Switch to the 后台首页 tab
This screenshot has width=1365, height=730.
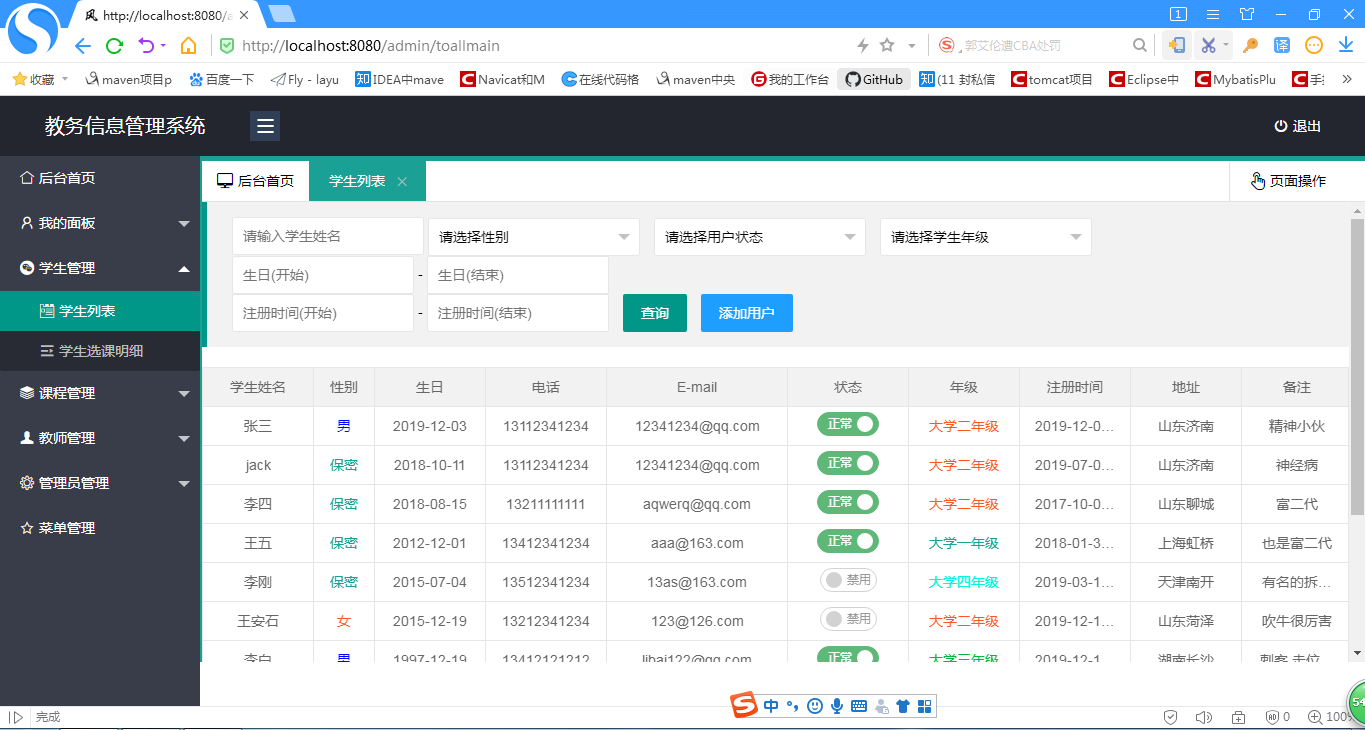click(x=255, y=181)
